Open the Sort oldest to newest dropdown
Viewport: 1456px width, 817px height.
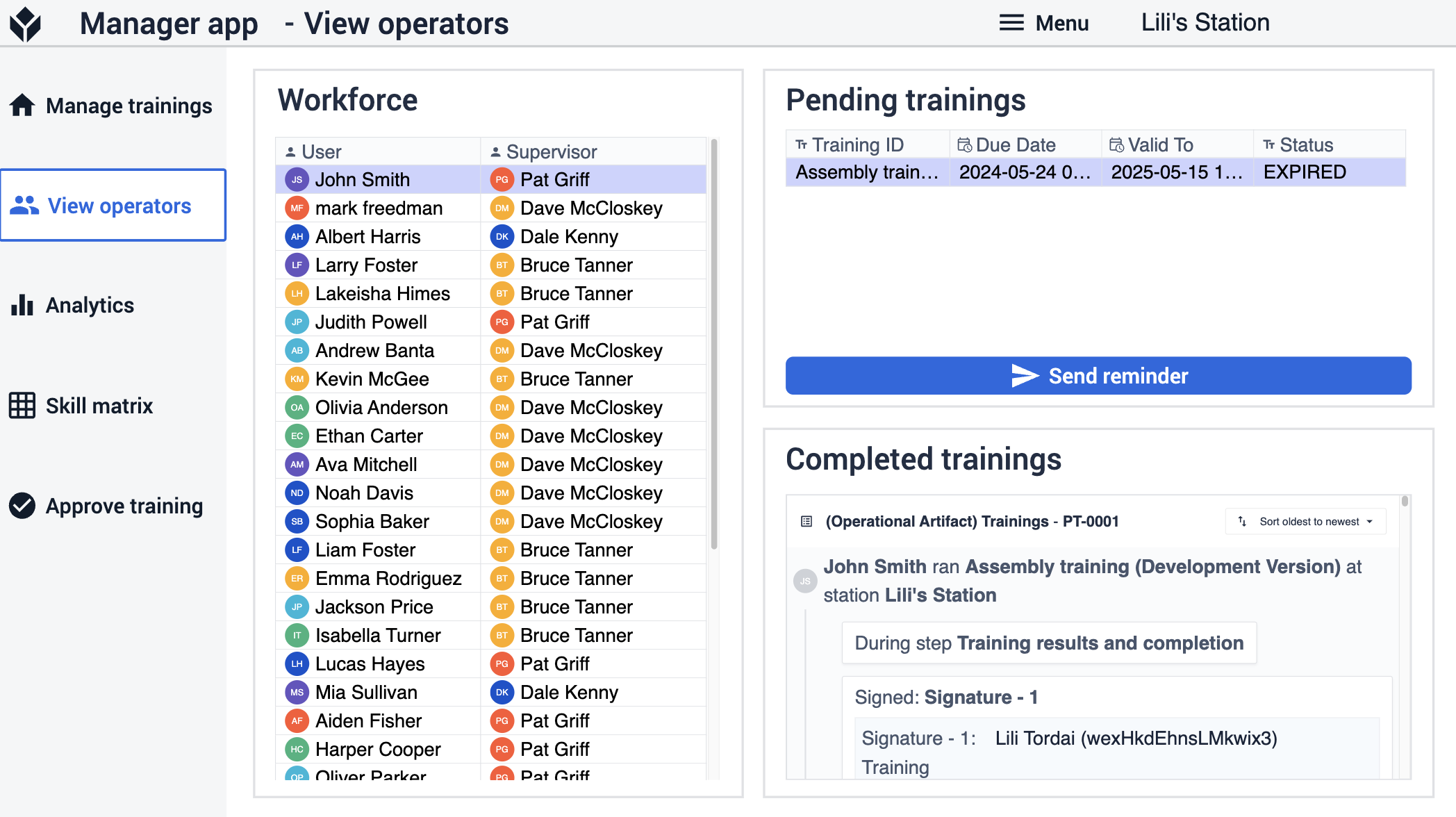(x=1306, y=521)
